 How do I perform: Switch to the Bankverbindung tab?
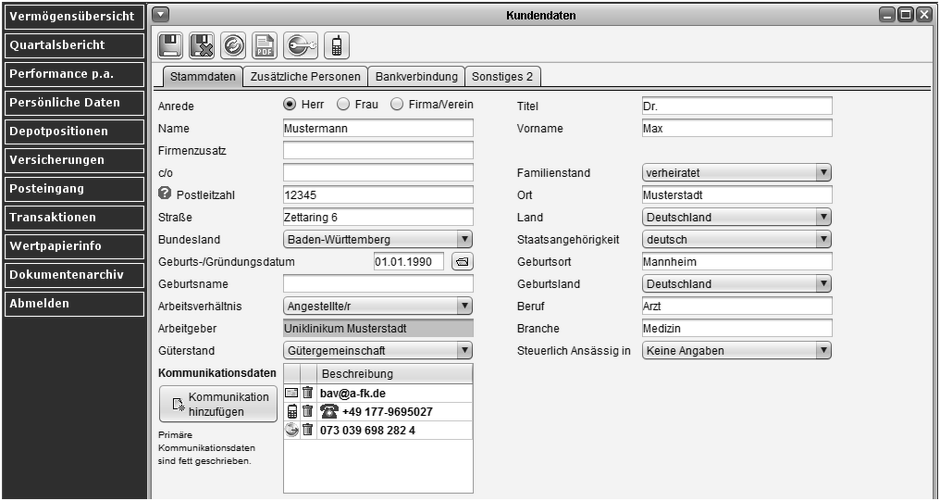tap(416, 77)
